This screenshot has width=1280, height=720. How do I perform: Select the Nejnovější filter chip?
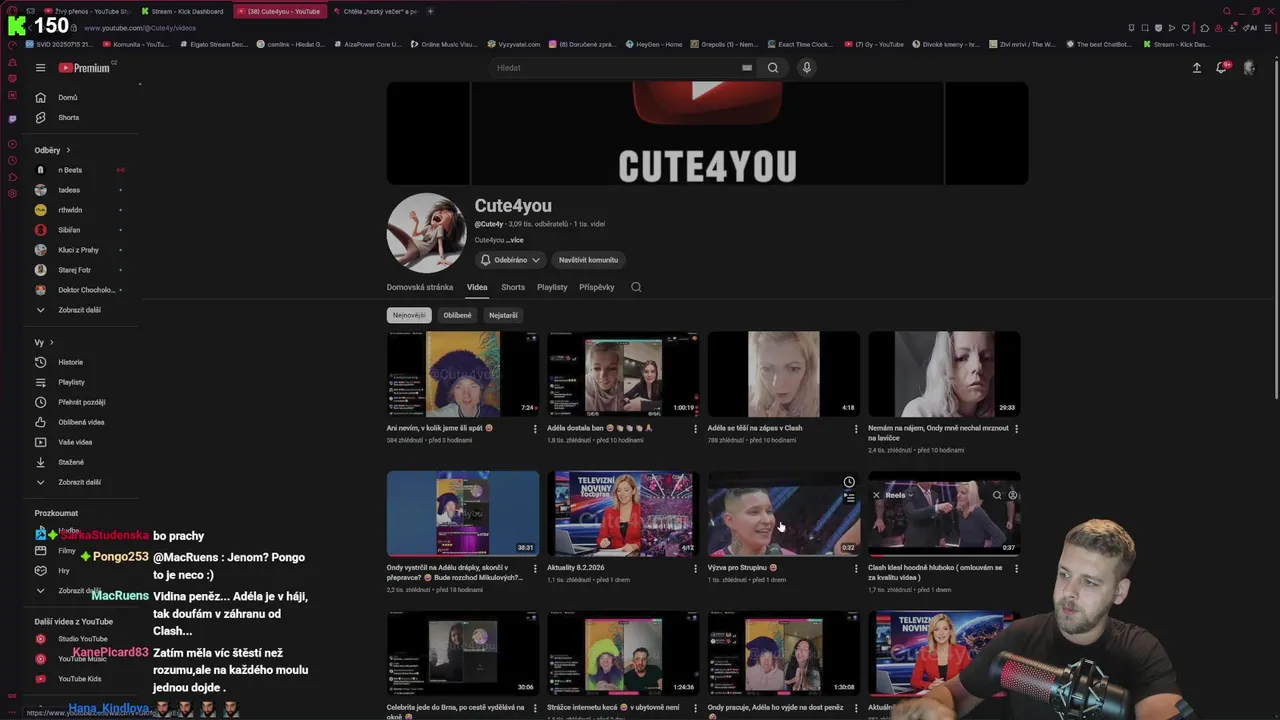(409, 315)
